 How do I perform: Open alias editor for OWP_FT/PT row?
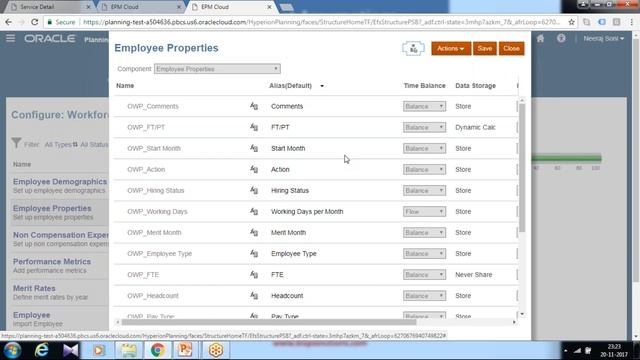[x=254, y=127]
